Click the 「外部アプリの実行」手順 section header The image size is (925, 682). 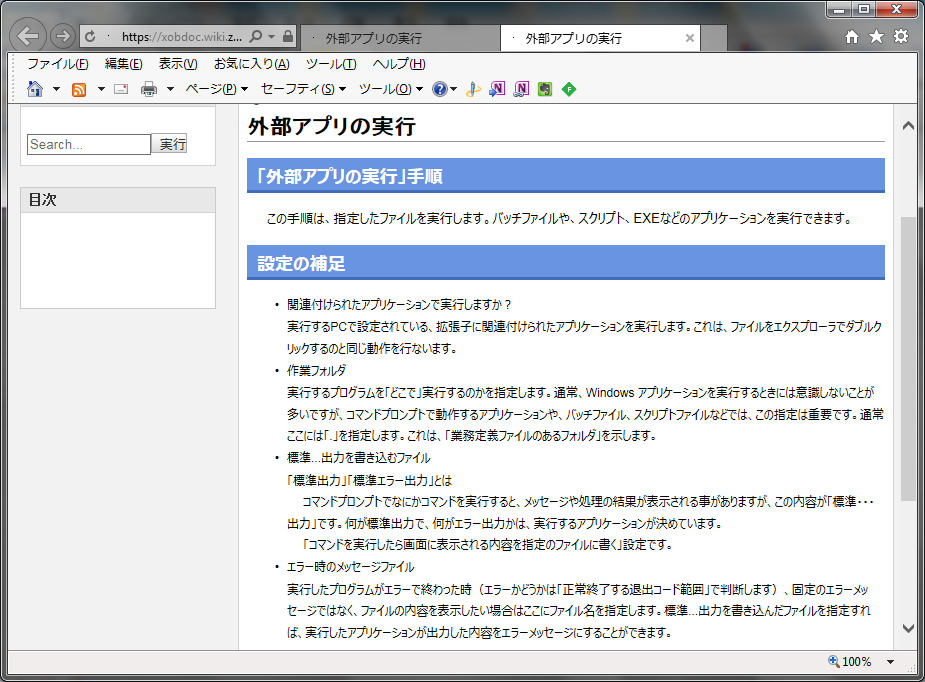click(x=566, y=175)
